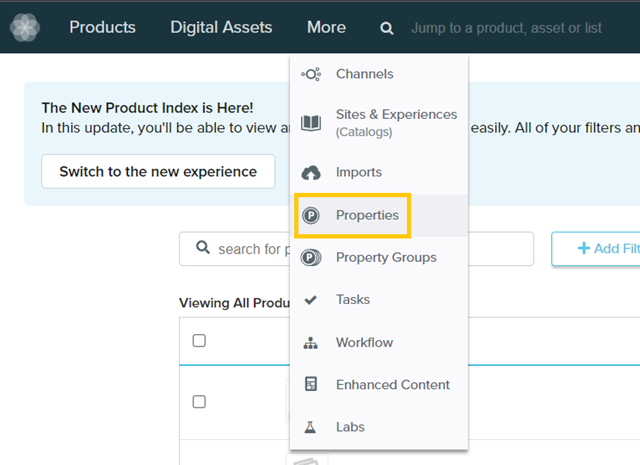
Task: Click the Properties circle-P icon
Action: [x=311, y=216]
